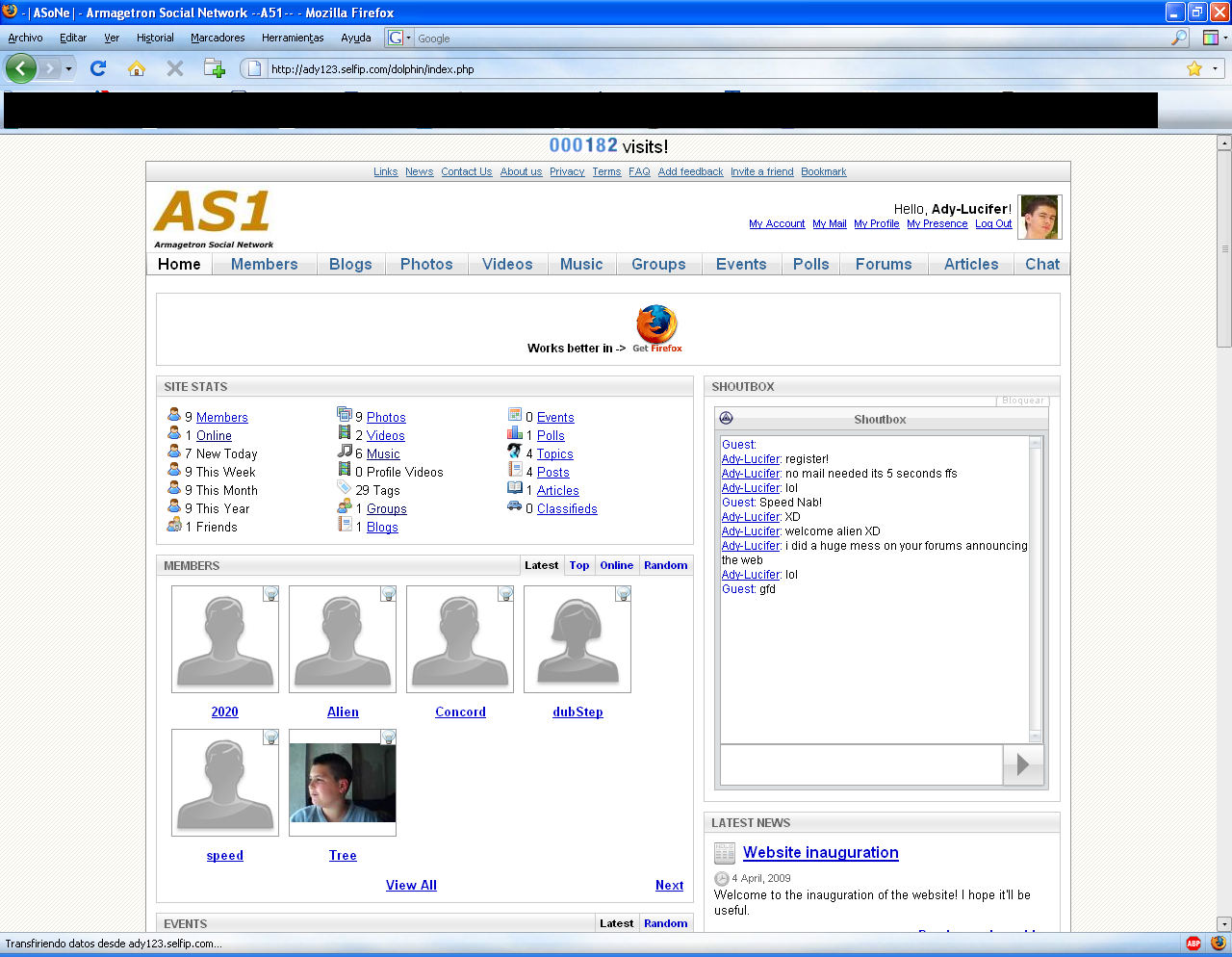Click the Shoutbox message input field
Viewport: 1232px width, 957px height.
860,764
